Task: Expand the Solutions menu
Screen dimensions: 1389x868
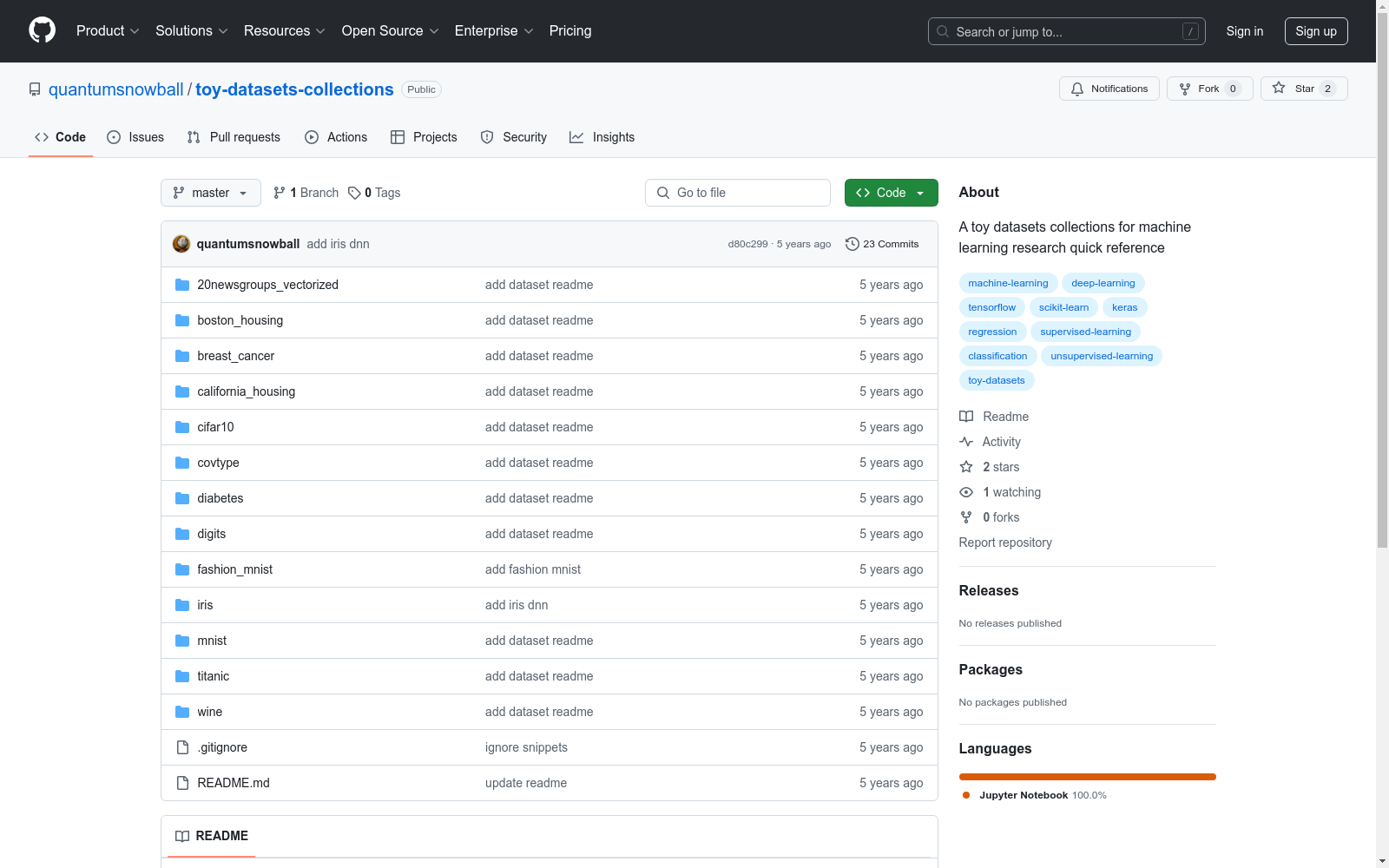Action: click(192, 30)
